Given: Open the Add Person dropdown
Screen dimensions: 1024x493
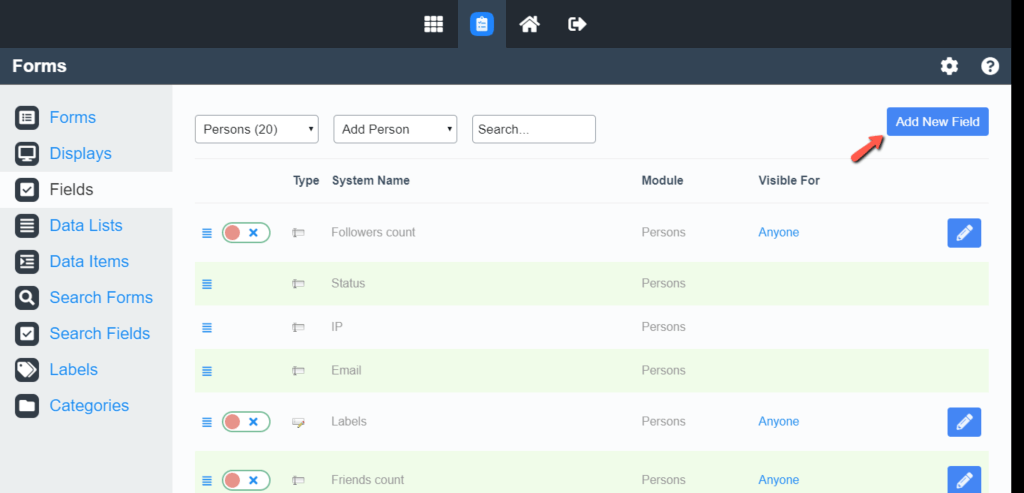Looking at the screenshot, I should coord(395,129).
